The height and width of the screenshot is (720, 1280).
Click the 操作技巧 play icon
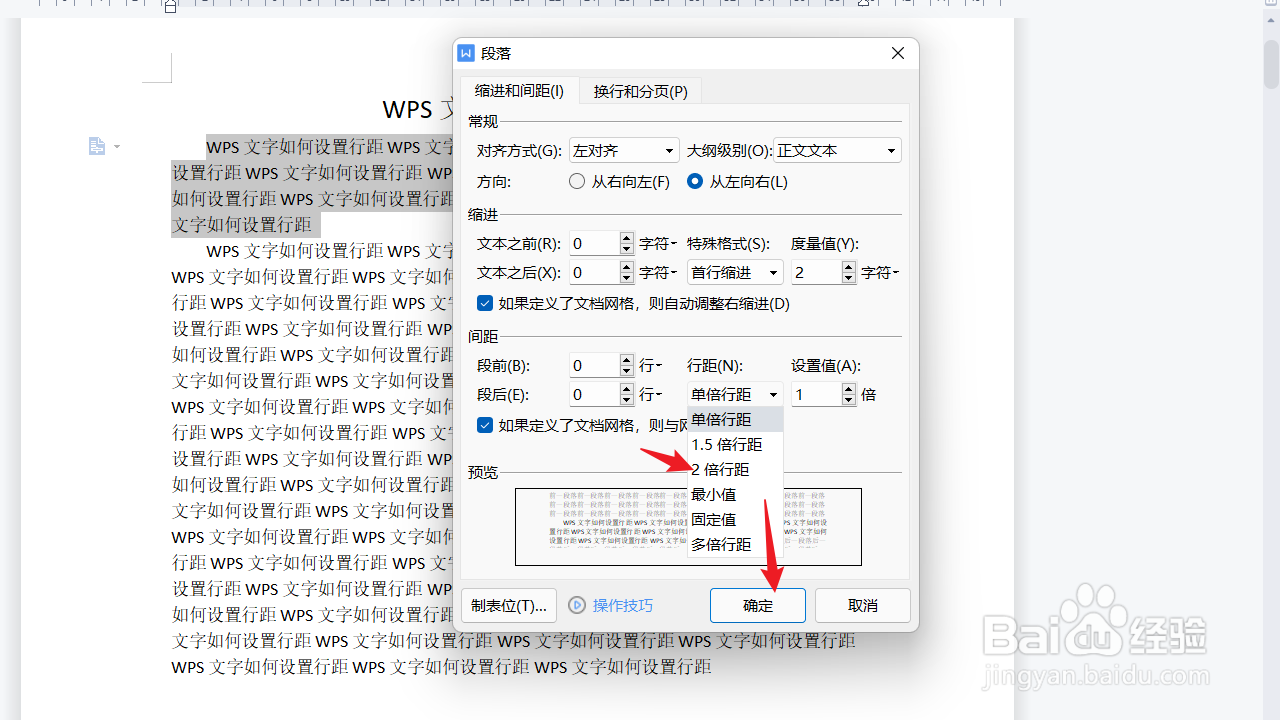point(577,605)
